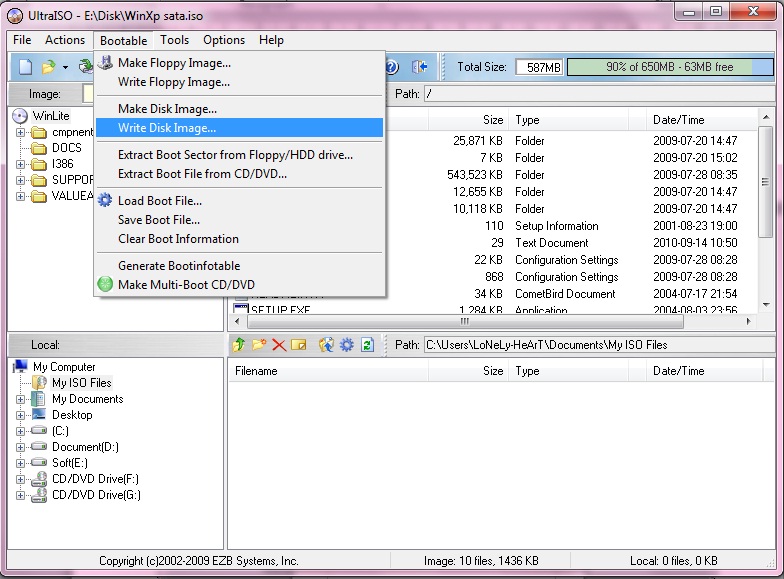Click the Date/Time column header in Local list
Viewport: 784px width, 579px height.
tap(704, 371)
